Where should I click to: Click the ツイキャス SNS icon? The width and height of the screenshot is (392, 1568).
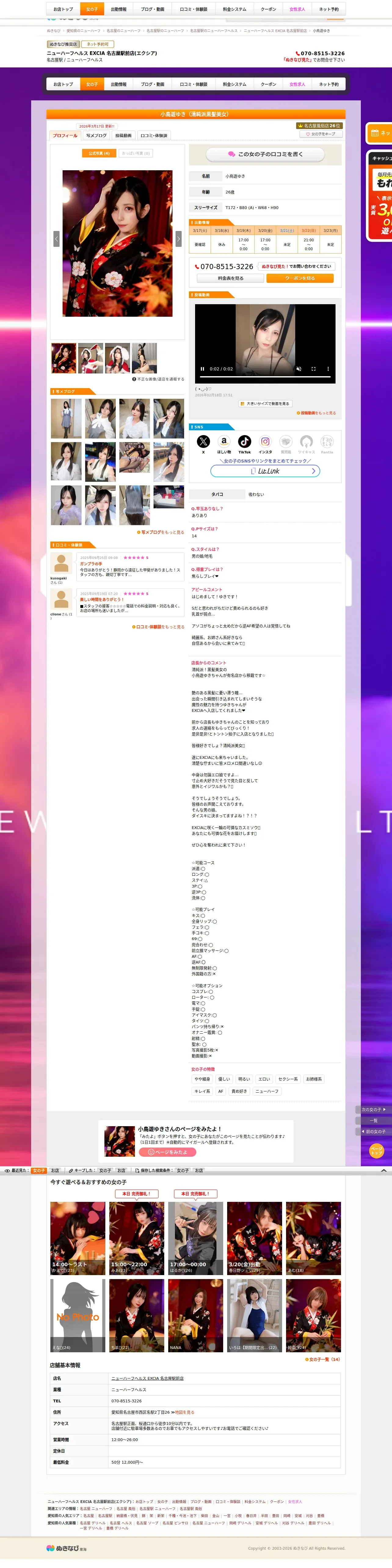click(x=307, y=442)
